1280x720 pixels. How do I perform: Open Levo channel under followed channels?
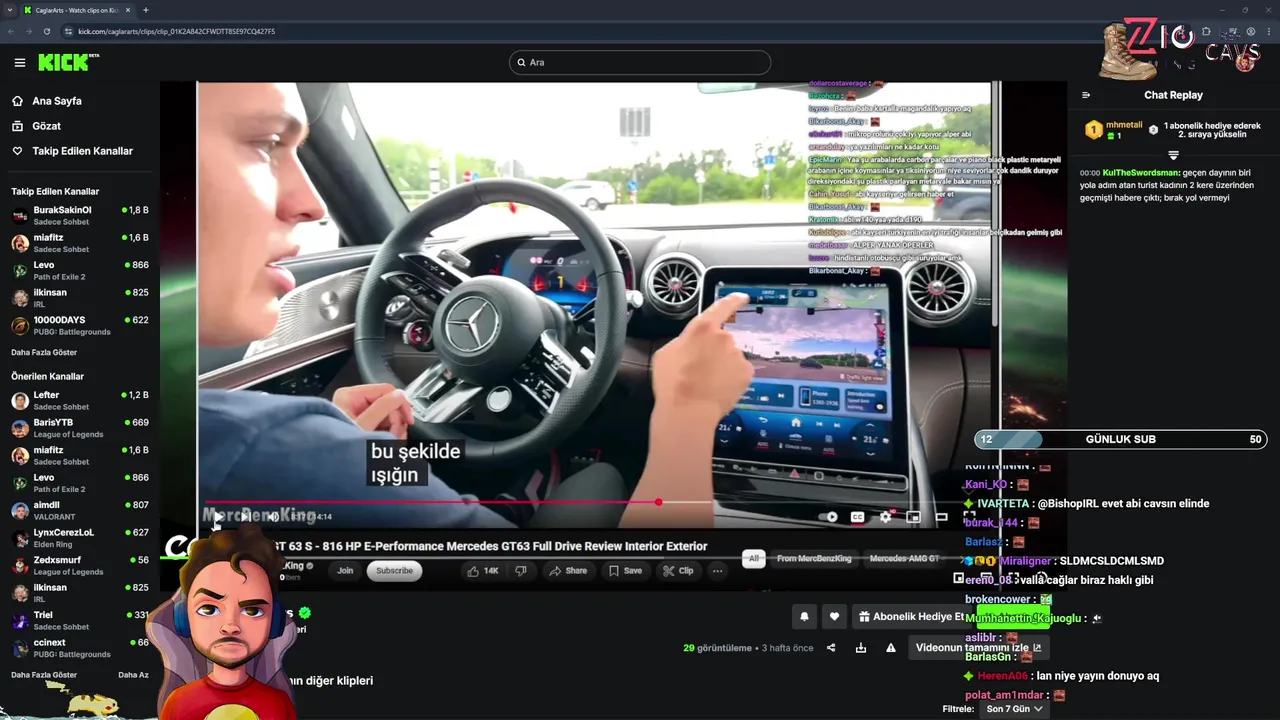click(80, 270)
